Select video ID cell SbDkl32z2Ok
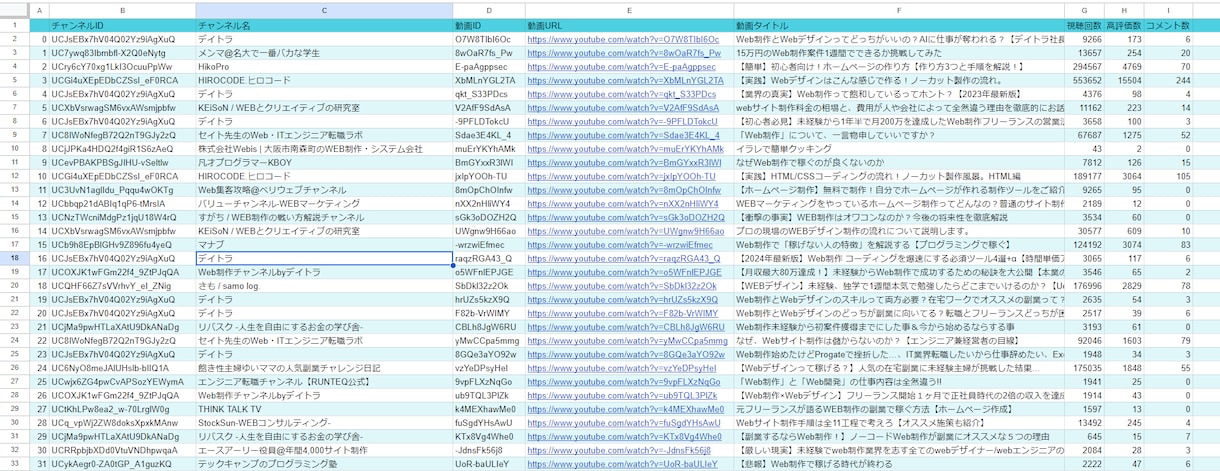 click(489, 285)
